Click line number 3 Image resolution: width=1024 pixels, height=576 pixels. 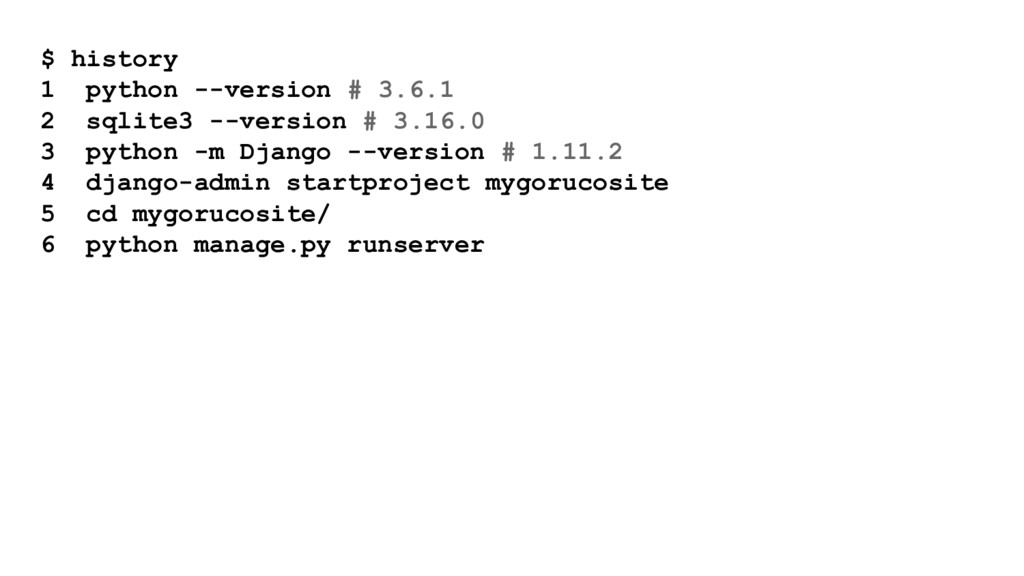coord(48,152)
